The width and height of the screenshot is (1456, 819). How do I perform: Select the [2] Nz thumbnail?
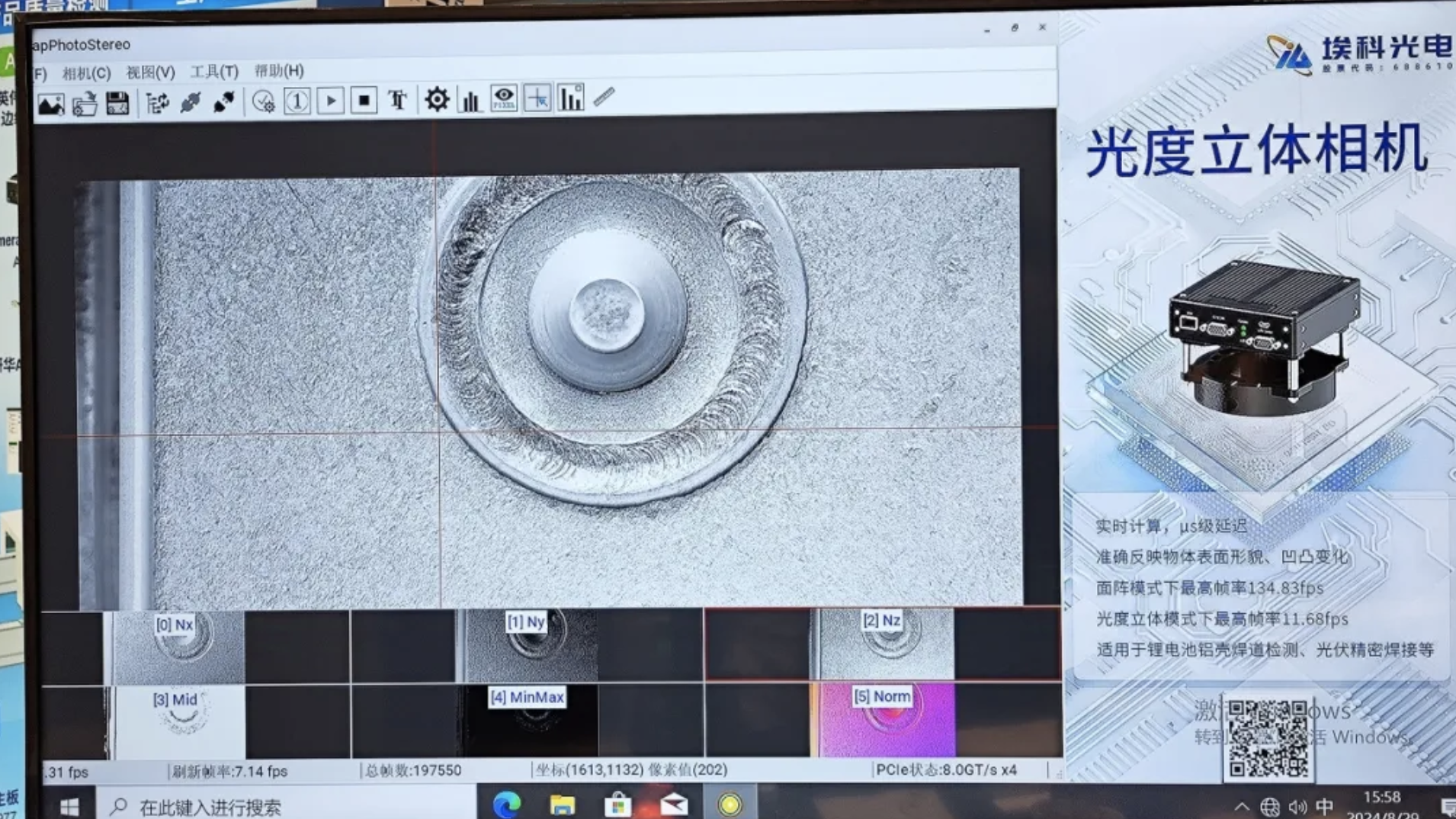884,644
